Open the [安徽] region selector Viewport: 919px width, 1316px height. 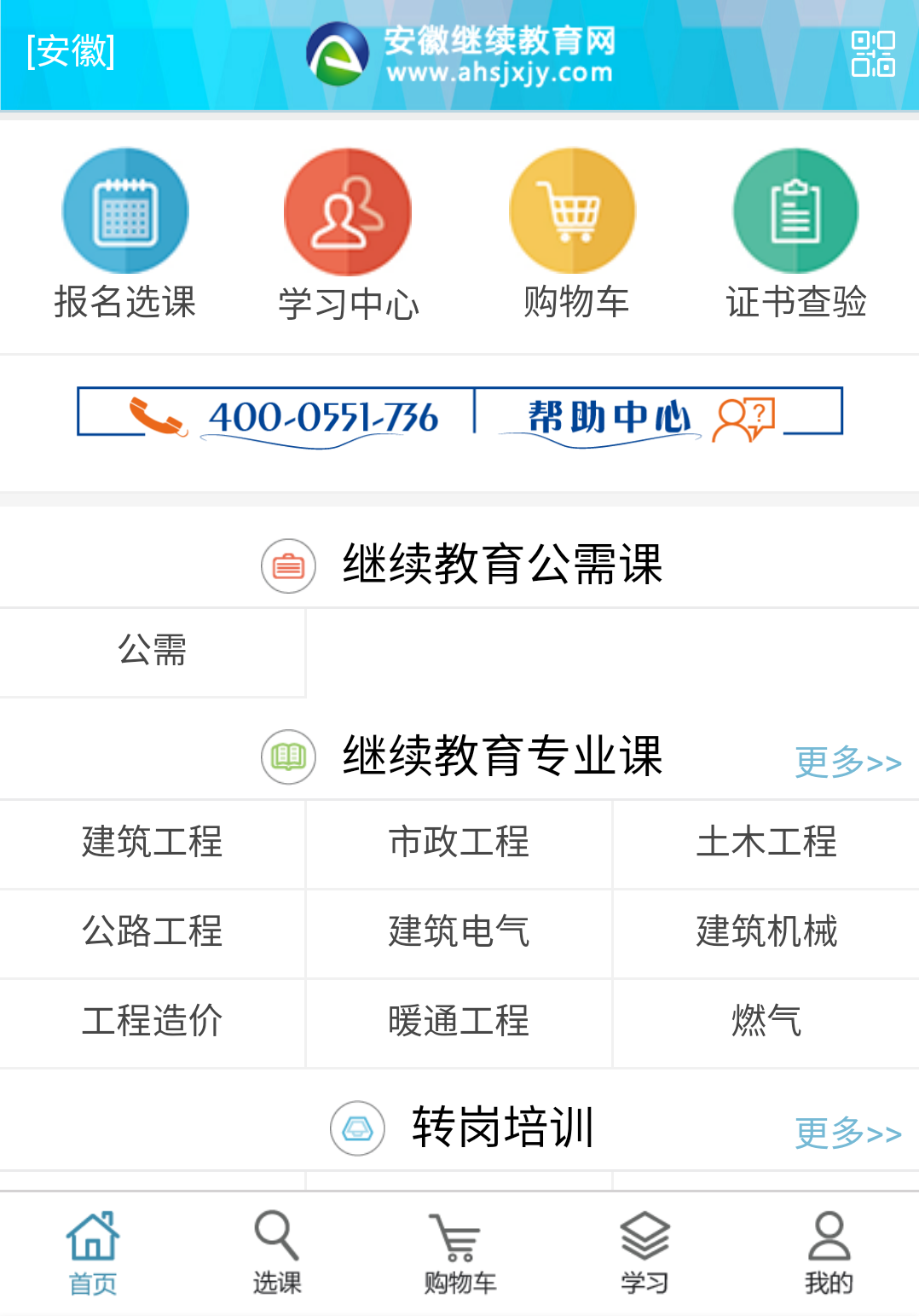(x=71, y=51)
